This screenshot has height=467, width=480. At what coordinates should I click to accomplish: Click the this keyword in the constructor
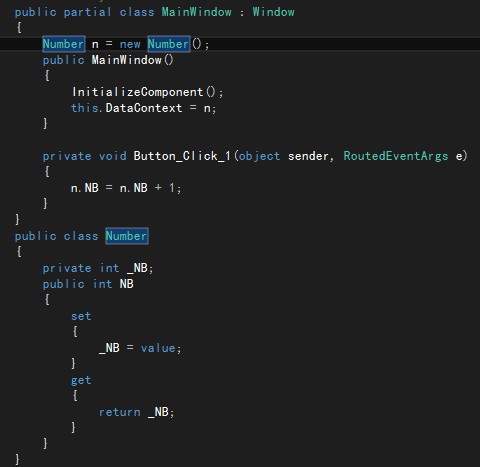pos(84,108)
